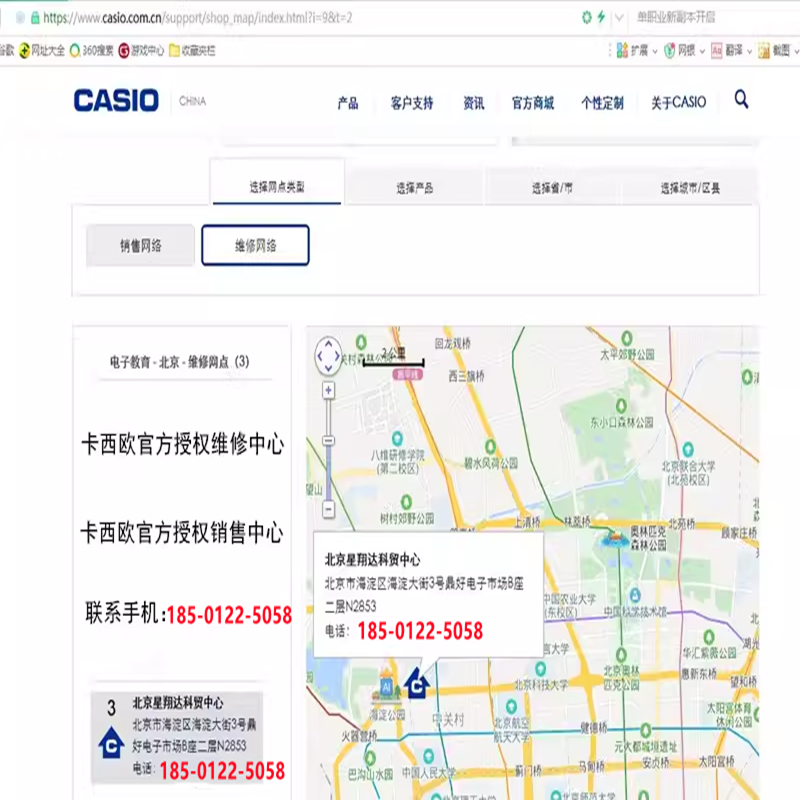
Task: Open the 收藏夹栏 folder bookmark
Action: click(192, 50)
